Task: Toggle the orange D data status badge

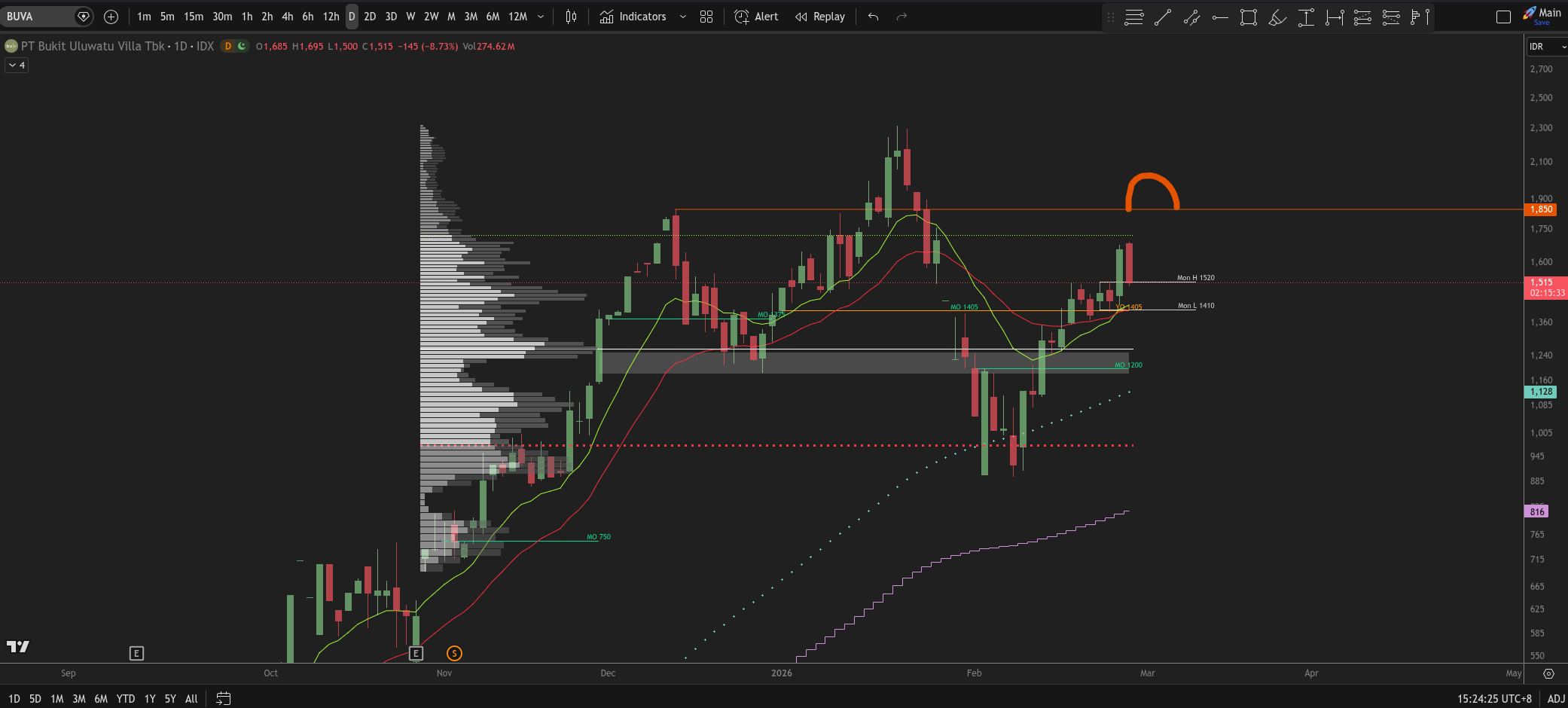Action: click(228, 46)
